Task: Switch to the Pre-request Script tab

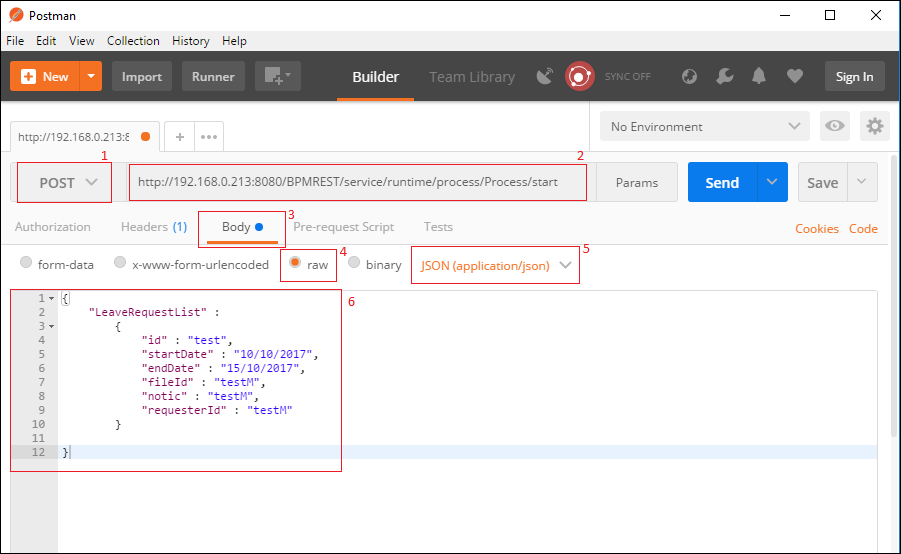Action: point(344,227)
